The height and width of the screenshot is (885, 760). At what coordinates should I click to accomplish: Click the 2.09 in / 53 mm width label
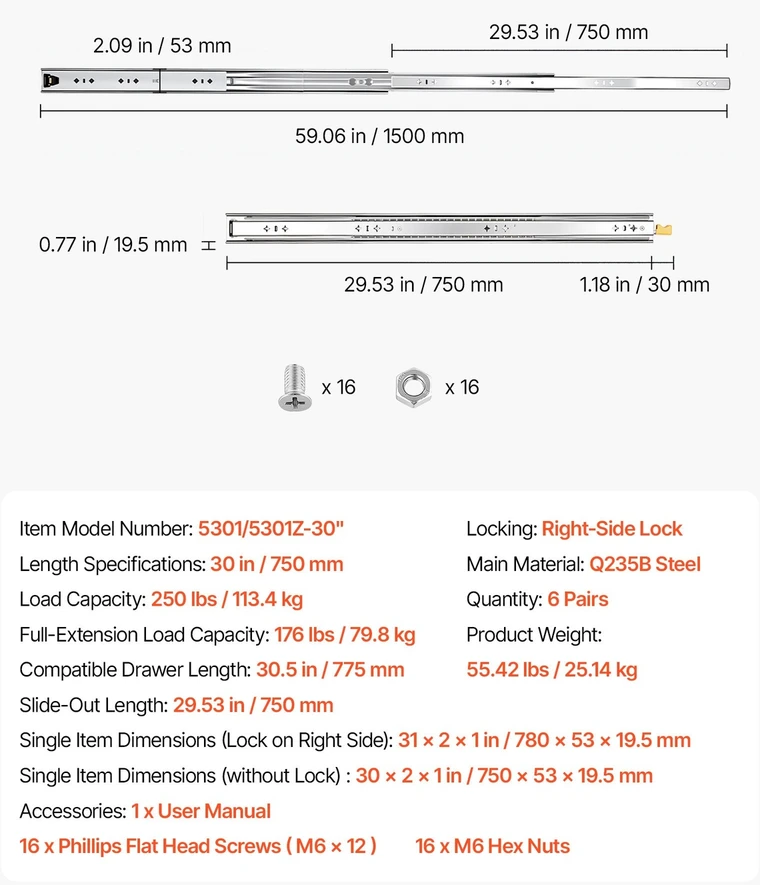(x=162, y=46)
